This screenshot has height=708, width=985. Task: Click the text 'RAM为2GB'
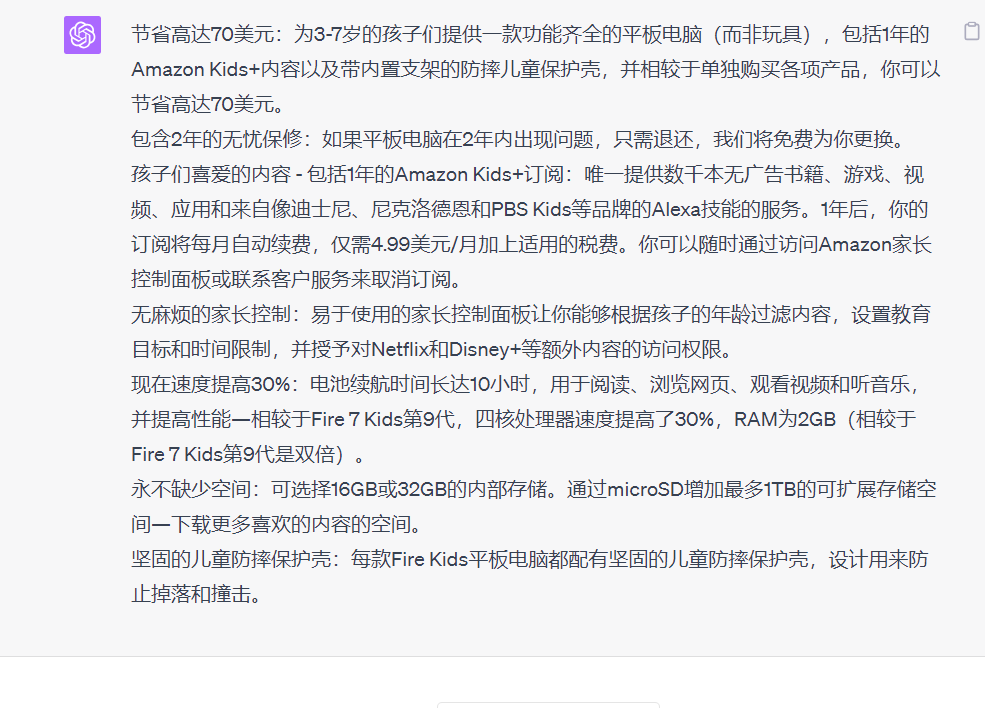[785, 419]
